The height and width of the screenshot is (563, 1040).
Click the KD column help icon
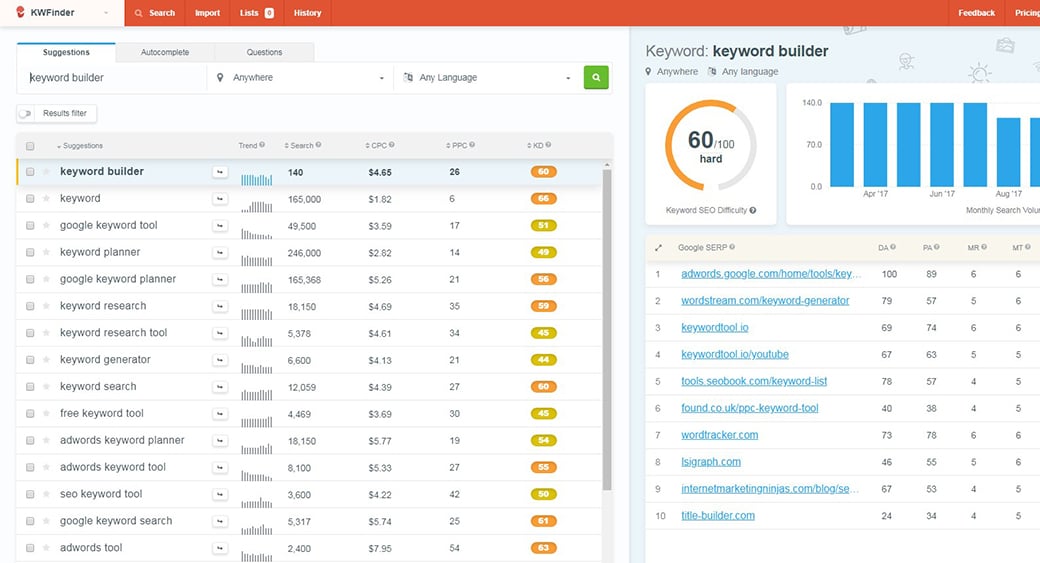[x=548, y=146]
